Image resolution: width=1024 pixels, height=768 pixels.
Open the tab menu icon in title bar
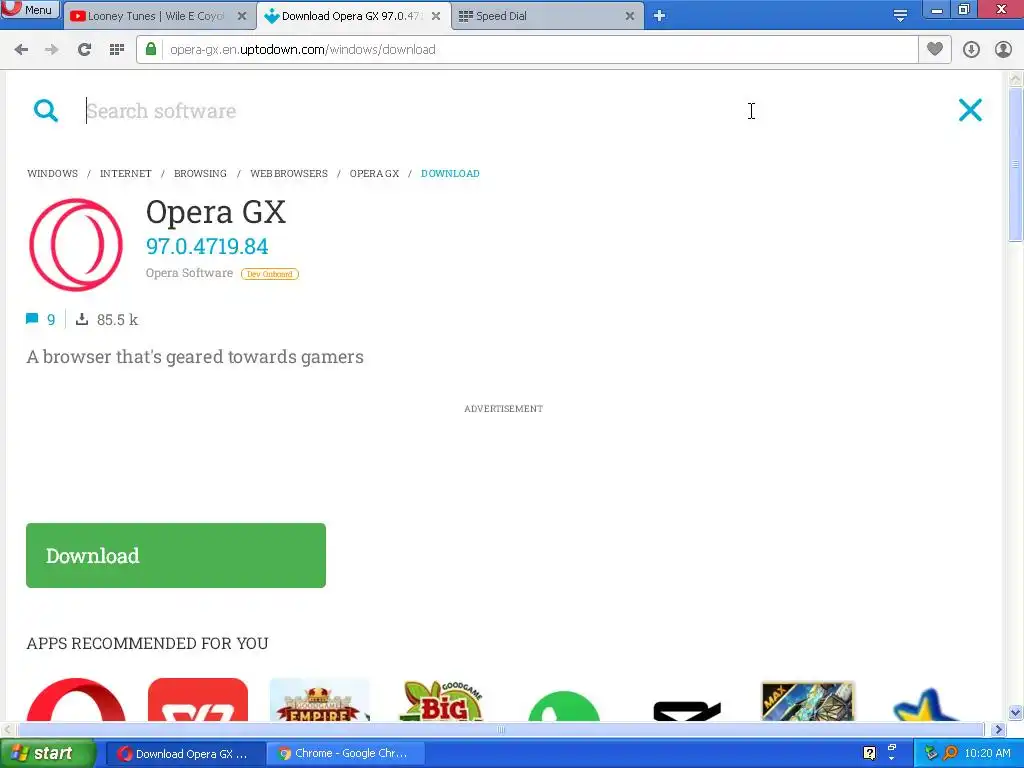click(901, 16)
